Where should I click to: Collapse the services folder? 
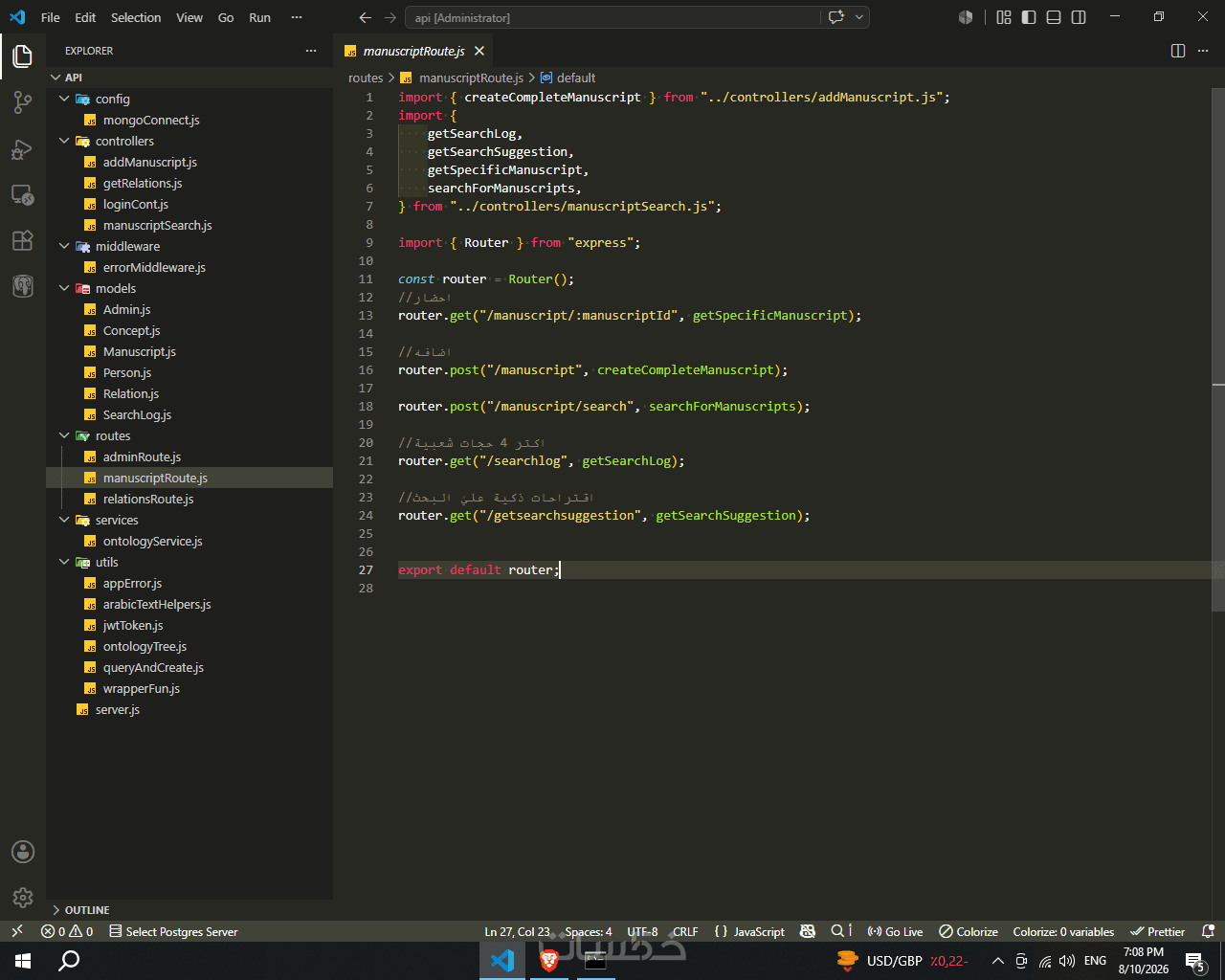[189, 520]
